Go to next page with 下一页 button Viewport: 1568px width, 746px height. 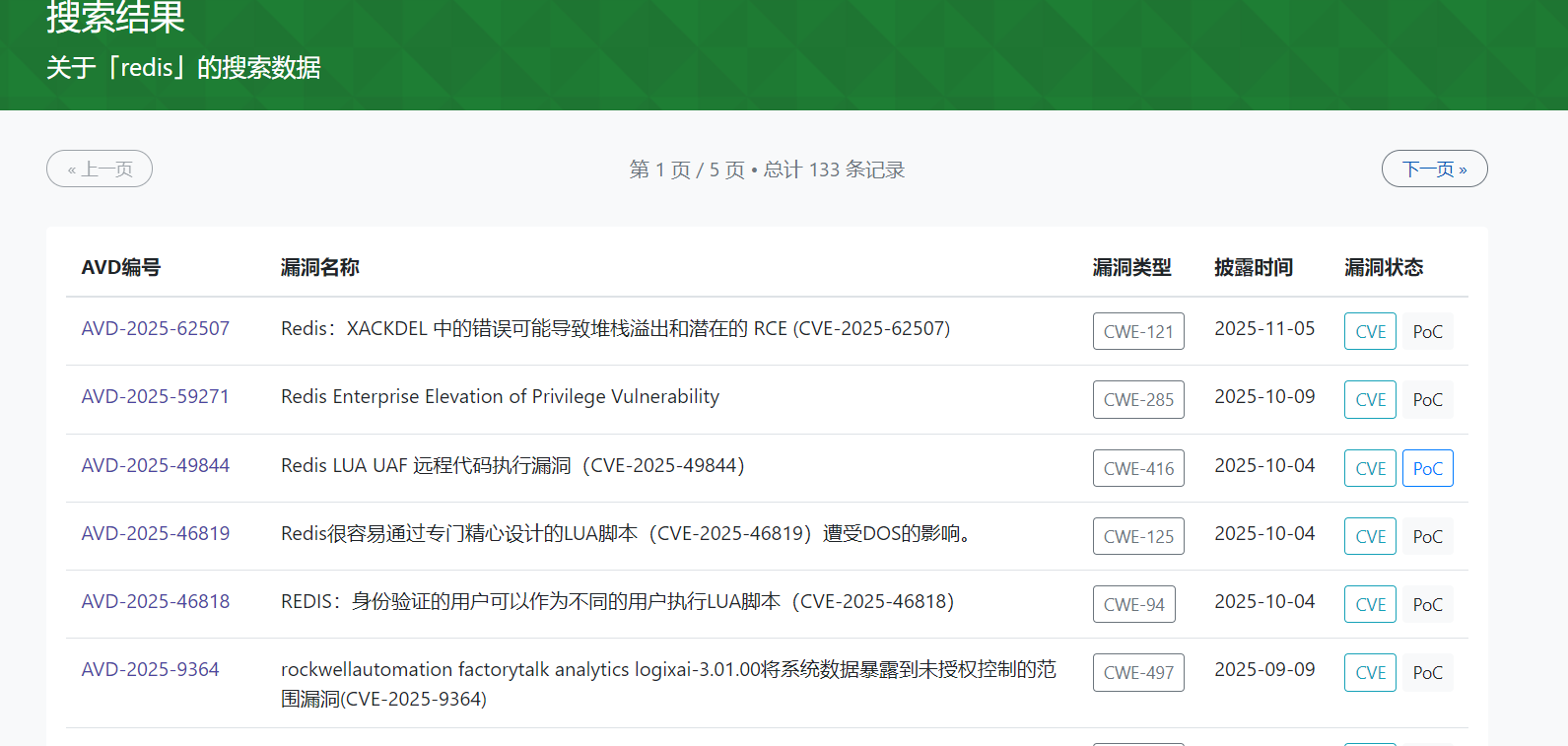(1434, 169)
